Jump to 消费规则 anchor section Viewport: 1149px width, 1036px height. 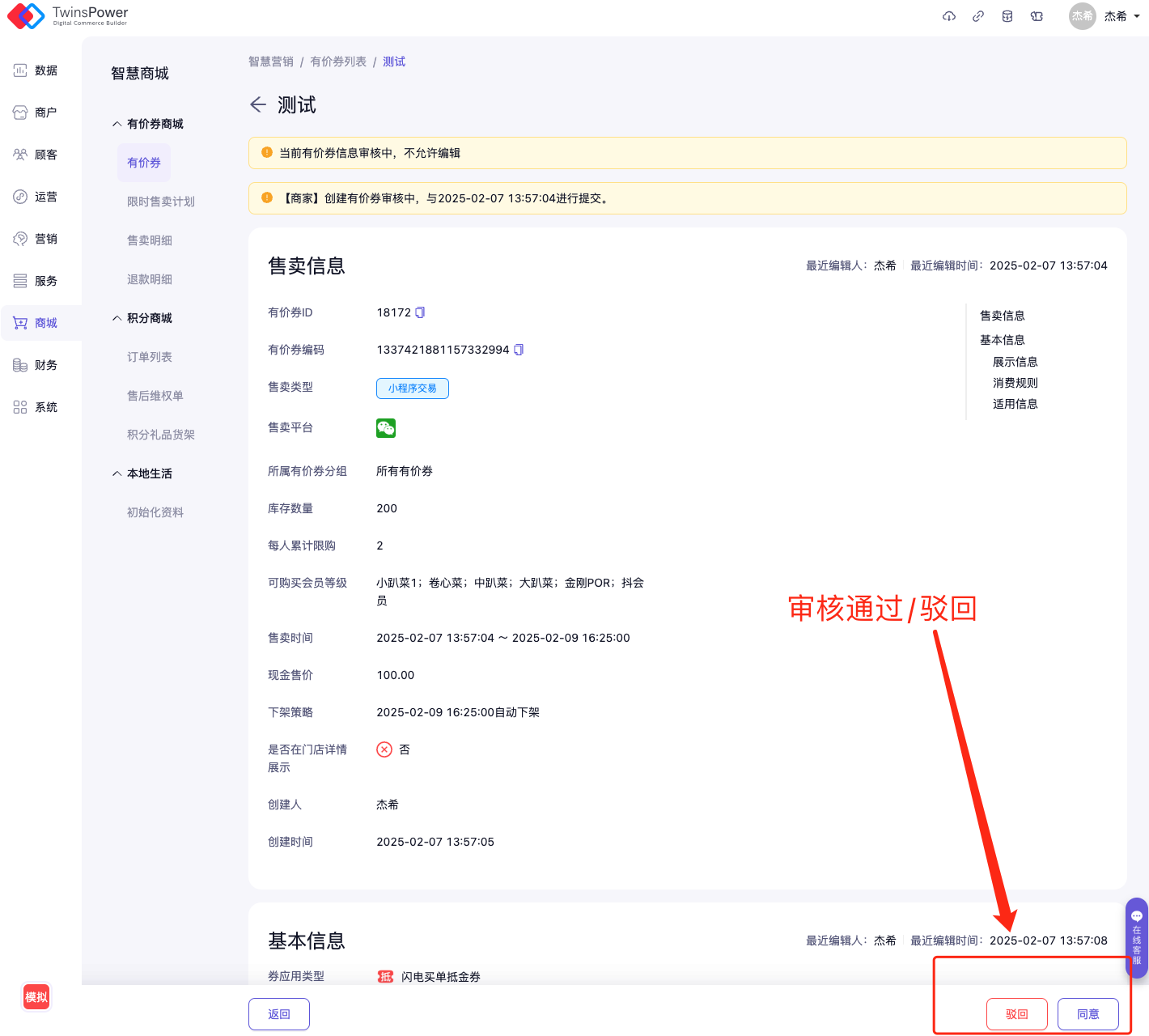(x=1015, y=383)
